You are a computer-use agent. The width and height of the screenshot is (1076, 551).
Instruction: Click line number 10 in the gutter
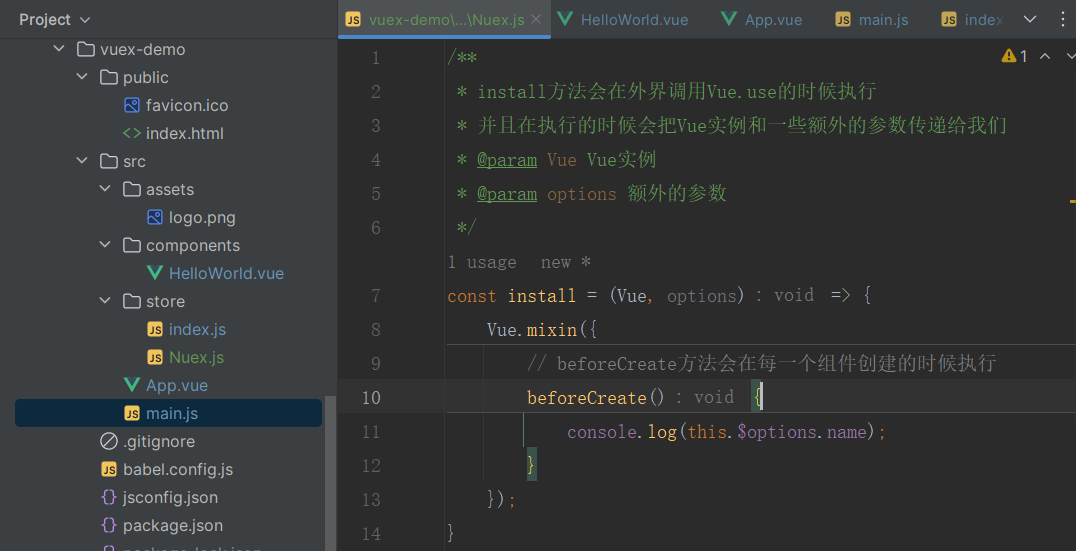(x=371, y=397)
